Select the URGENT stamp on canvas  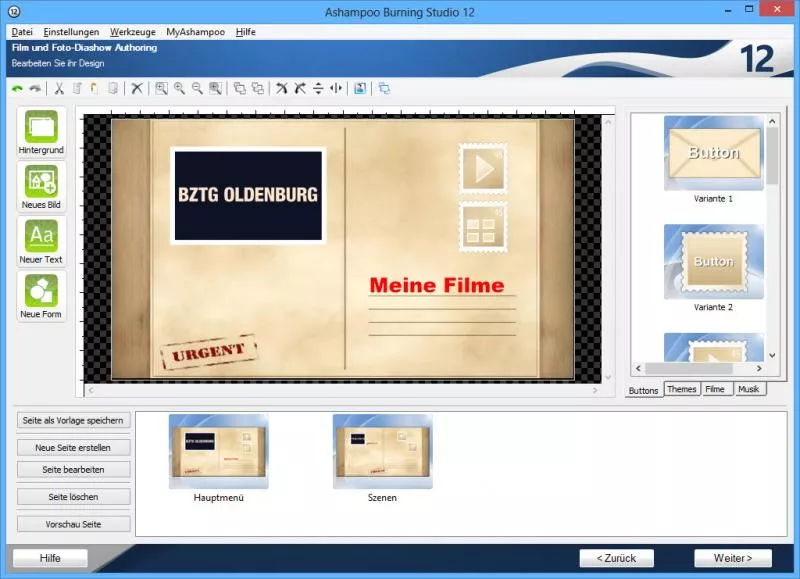click(x=209, y=352)
